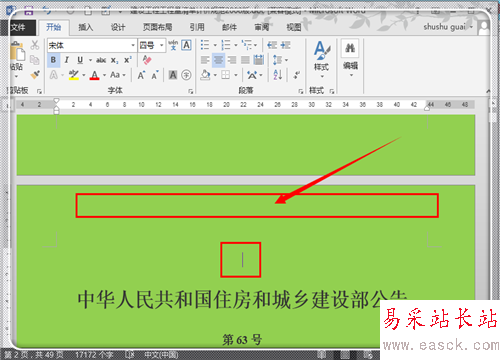The image size is (500, 360).
Task: Click the borders grid icon
Action: pos(226,75)
